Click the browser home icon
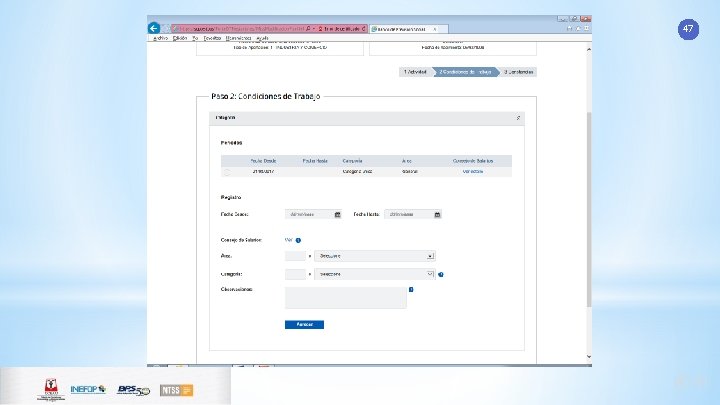This screenshot has width=720, height=405. [x=569, y=28]
